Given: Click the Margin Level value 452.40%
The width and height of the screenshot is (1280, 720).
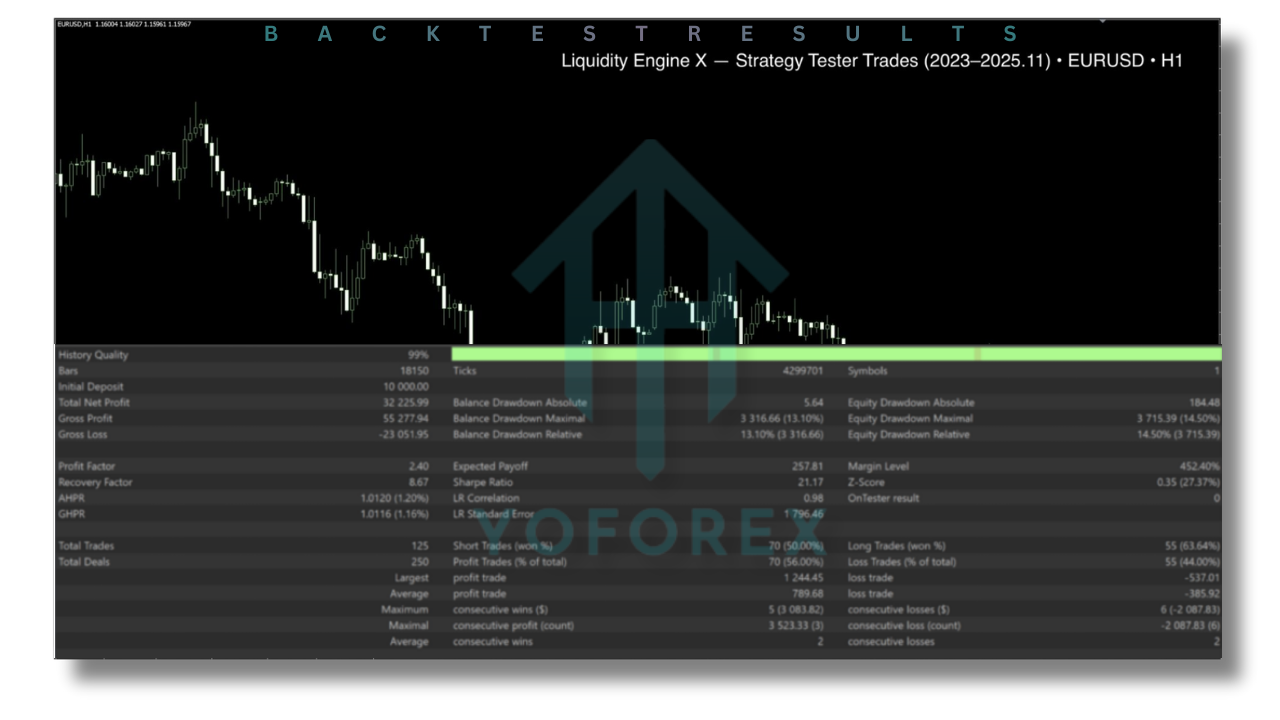Looking at the screenshot, I should tap(1199, 467).
